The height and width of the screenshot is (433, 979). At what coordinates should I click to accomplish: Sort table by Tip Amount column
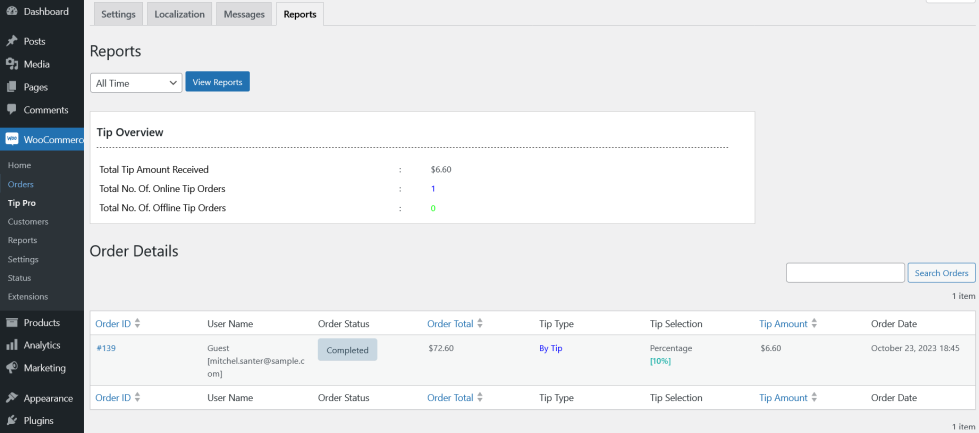pos(815,324)
